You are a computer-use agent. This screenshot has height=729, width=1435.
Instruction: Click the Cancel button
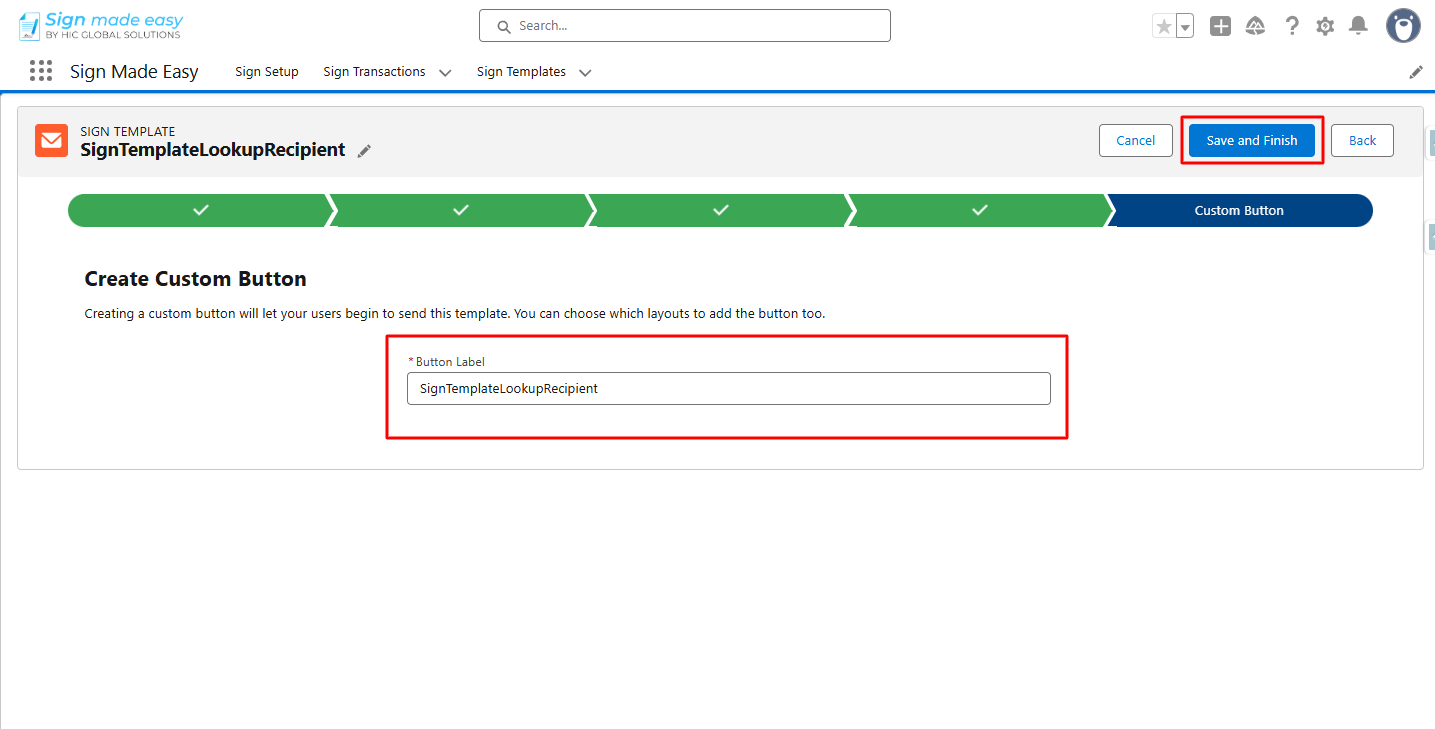coord(1135,141)
